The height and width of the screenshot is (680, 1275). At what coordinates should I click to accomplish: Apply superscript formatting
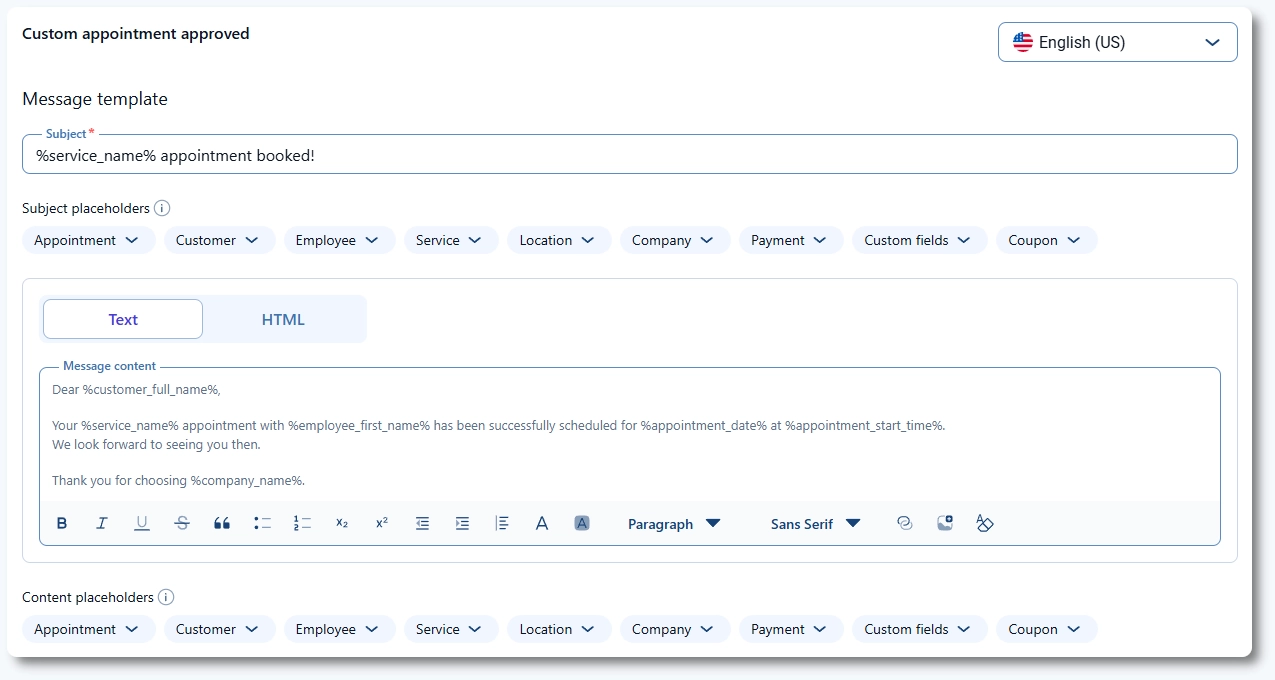(x=381, y=523)
